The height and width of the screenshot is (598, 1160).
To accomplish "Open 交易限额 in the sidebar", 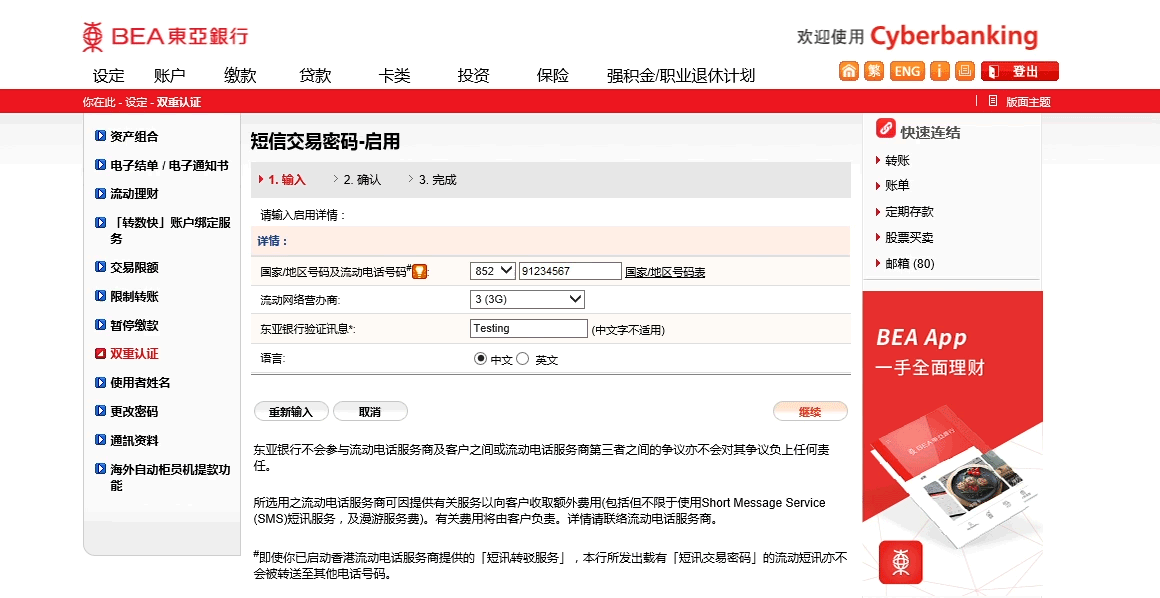I will click(x=134, y=267).
